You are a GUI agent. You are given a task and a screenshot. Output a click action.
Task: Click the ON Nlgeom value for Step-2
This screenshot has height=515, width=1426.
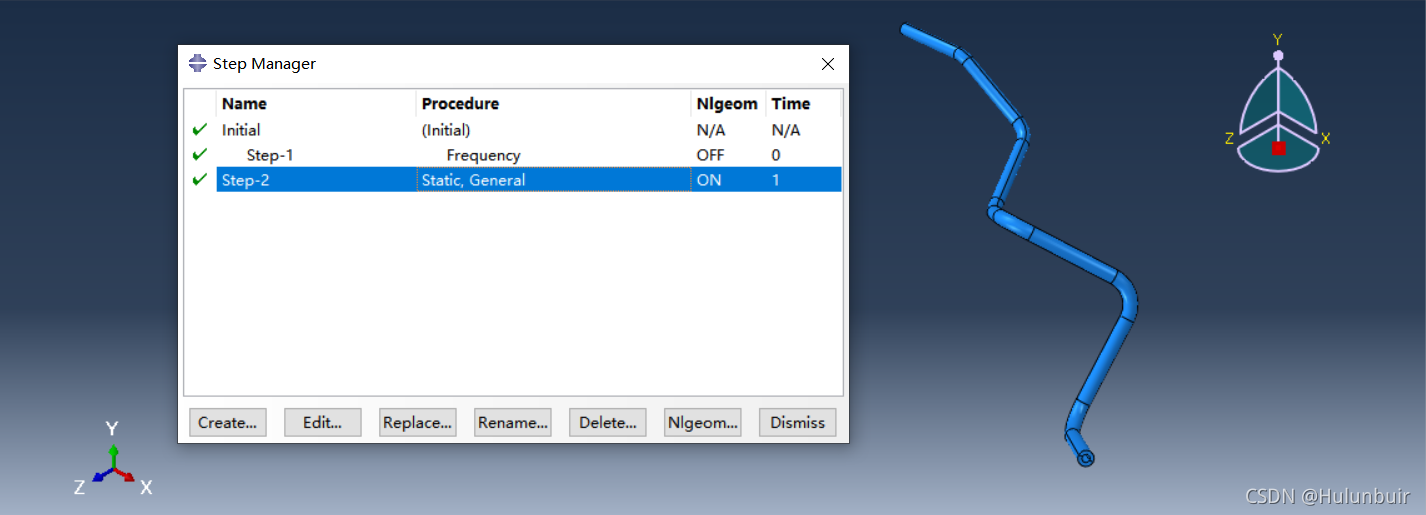[708, 180]
